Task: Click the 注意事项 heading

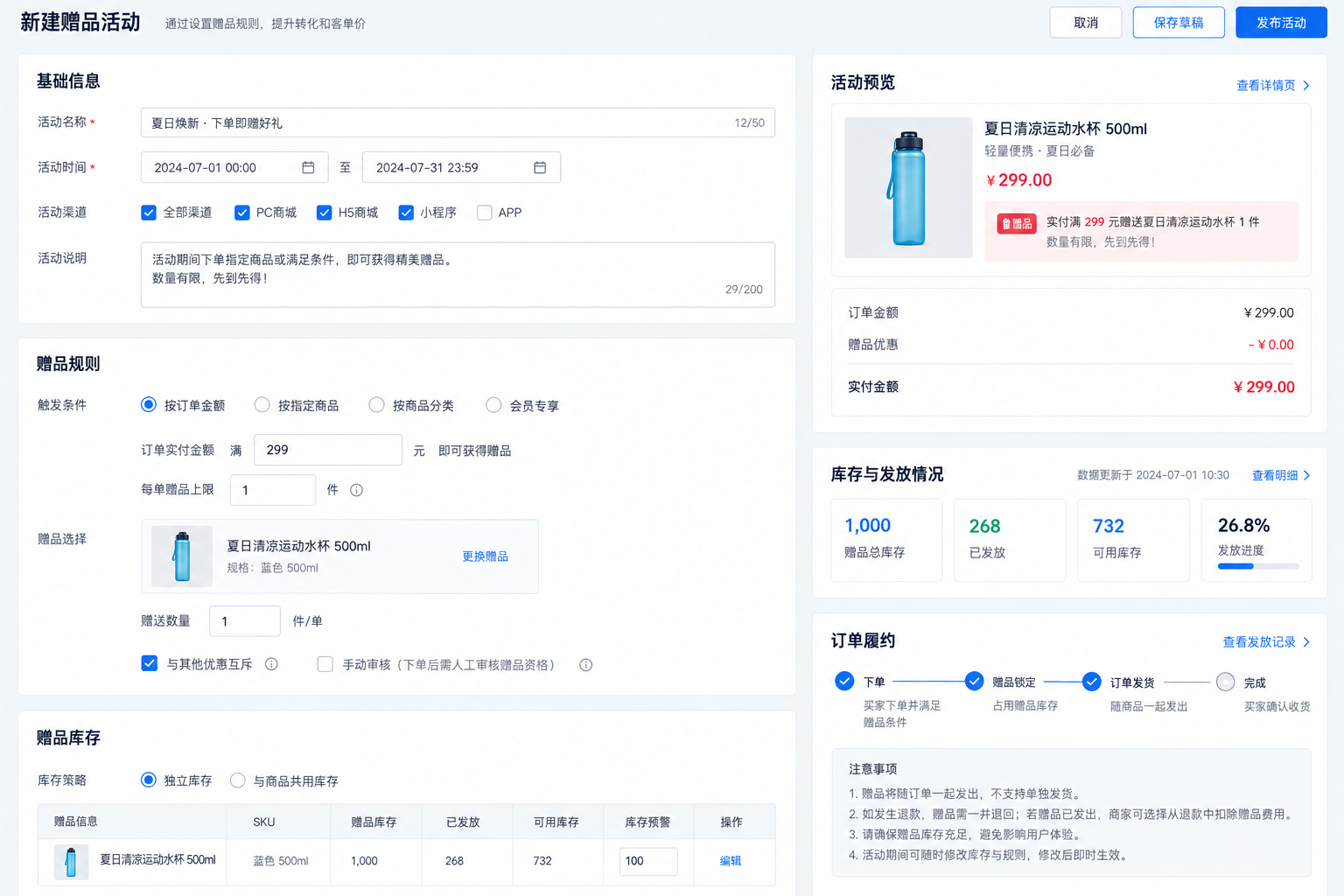Action: pyautogui.click(x=872, y=769)
